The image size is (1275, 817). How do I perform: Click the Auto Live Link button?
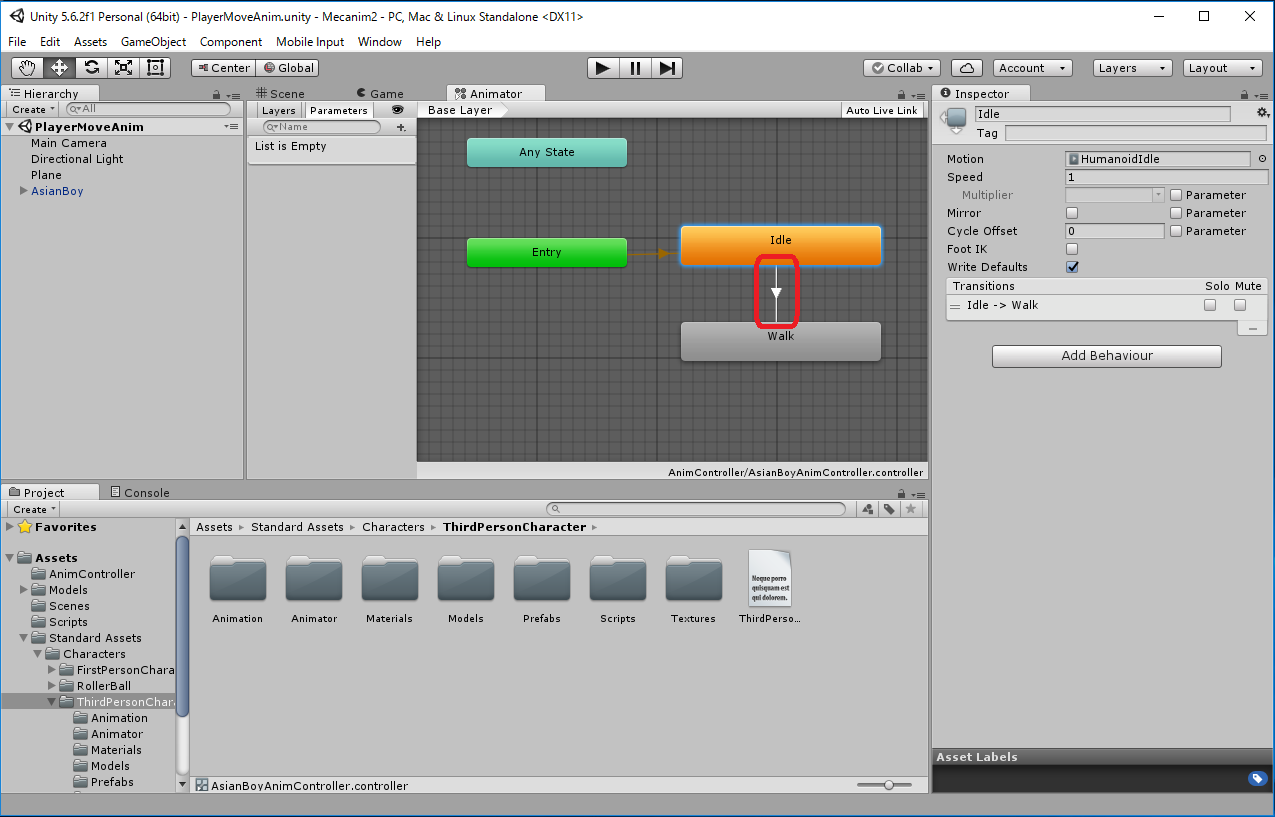881,110
